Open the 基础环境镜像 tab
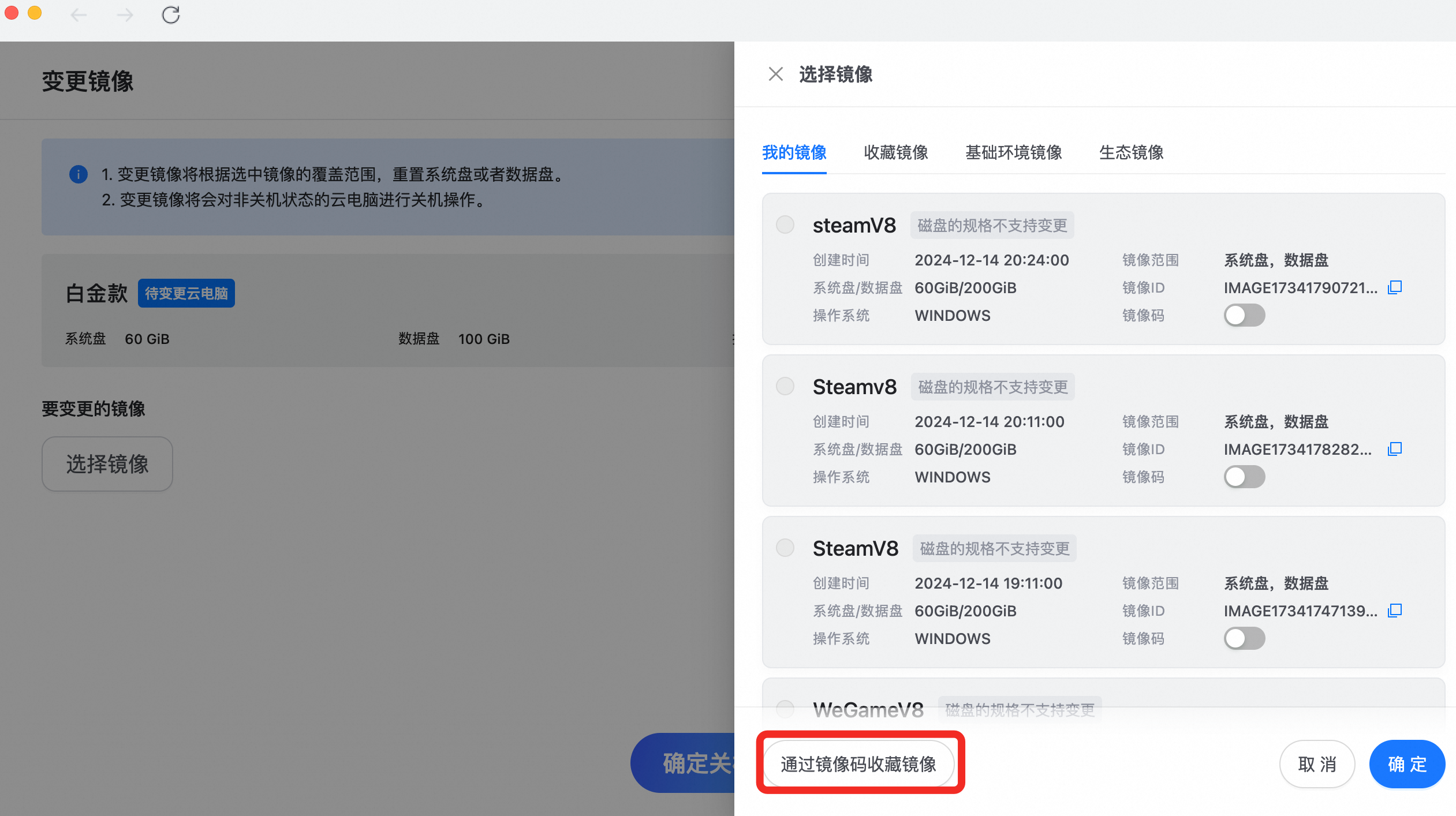Screen dimensions: 1456x816 click(x=1013, y=152)
